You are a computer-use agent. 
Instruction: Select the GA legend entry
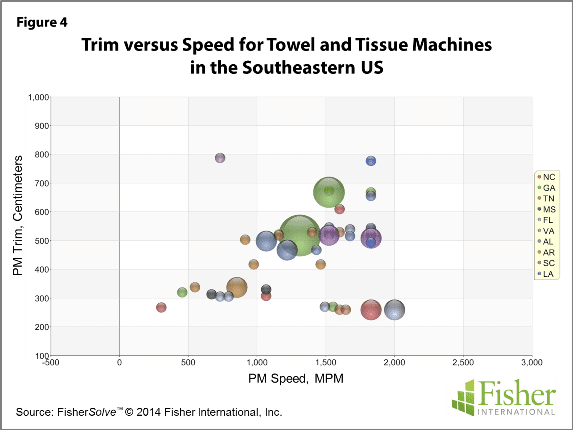547,188
